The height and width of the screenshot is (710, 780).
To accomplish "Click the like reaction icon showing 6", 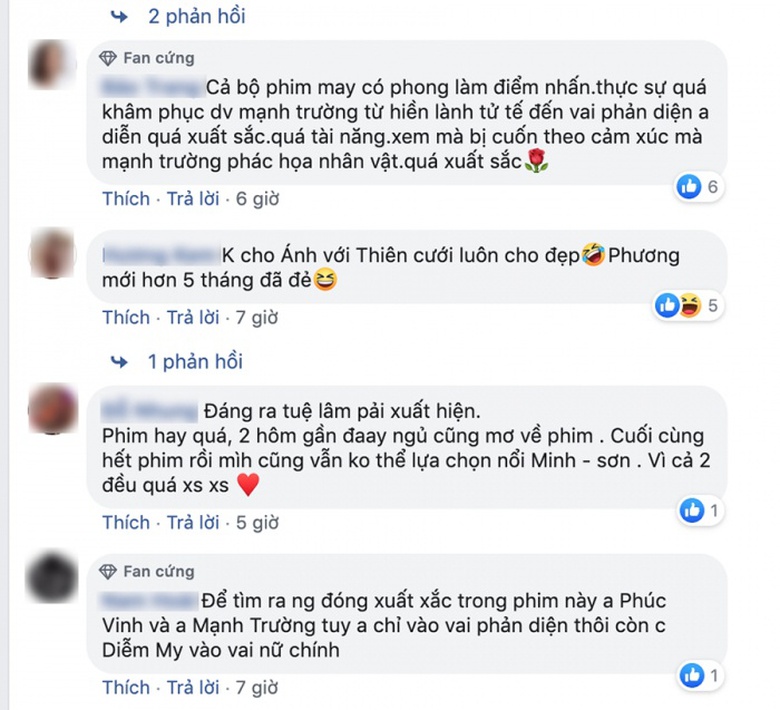I will tap(689, 187).
